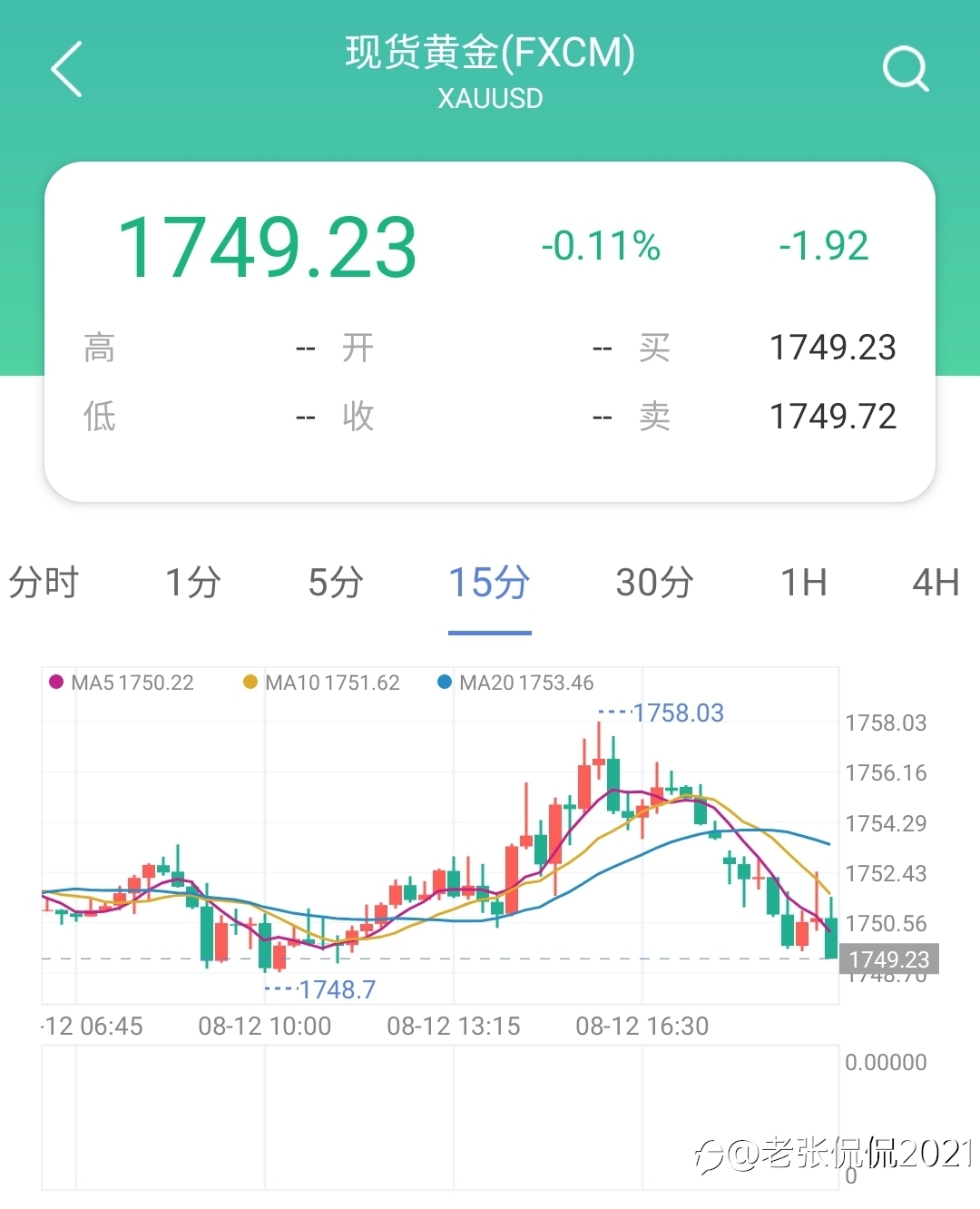The height and width of the screenshot is (1209, 980).
Task: Click the -0.11% change percentage
Action: point(601,246)
